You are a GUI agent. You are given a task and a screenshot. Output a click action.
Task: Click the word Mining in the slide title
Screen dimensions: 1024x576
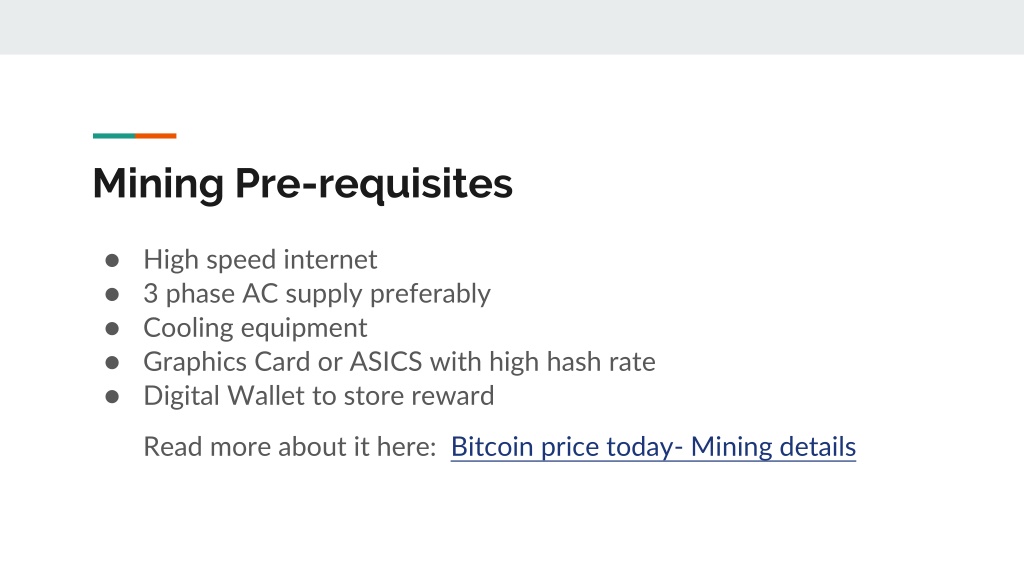[x=158, y=184]
